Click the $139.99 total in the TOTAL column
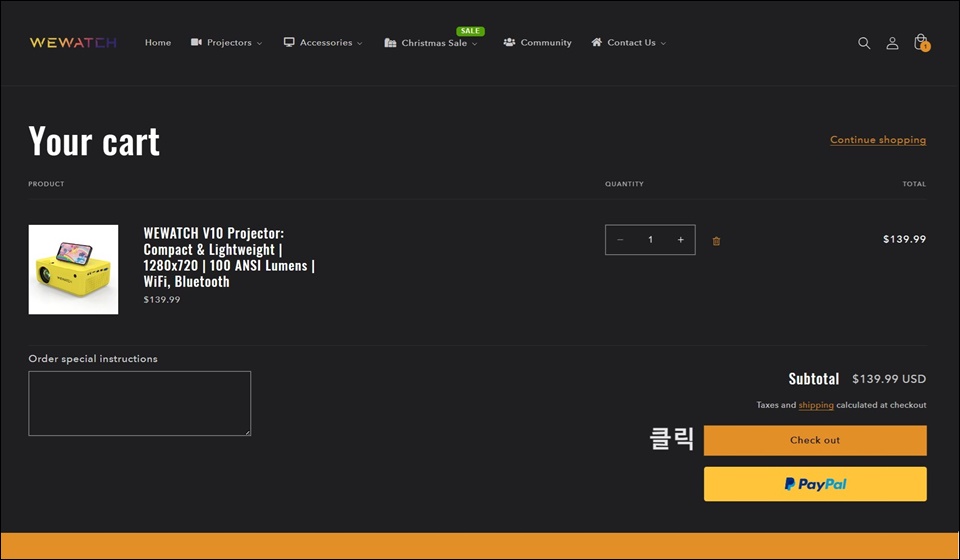The width and height of the screenshot is (960, 560). (904, 239)
